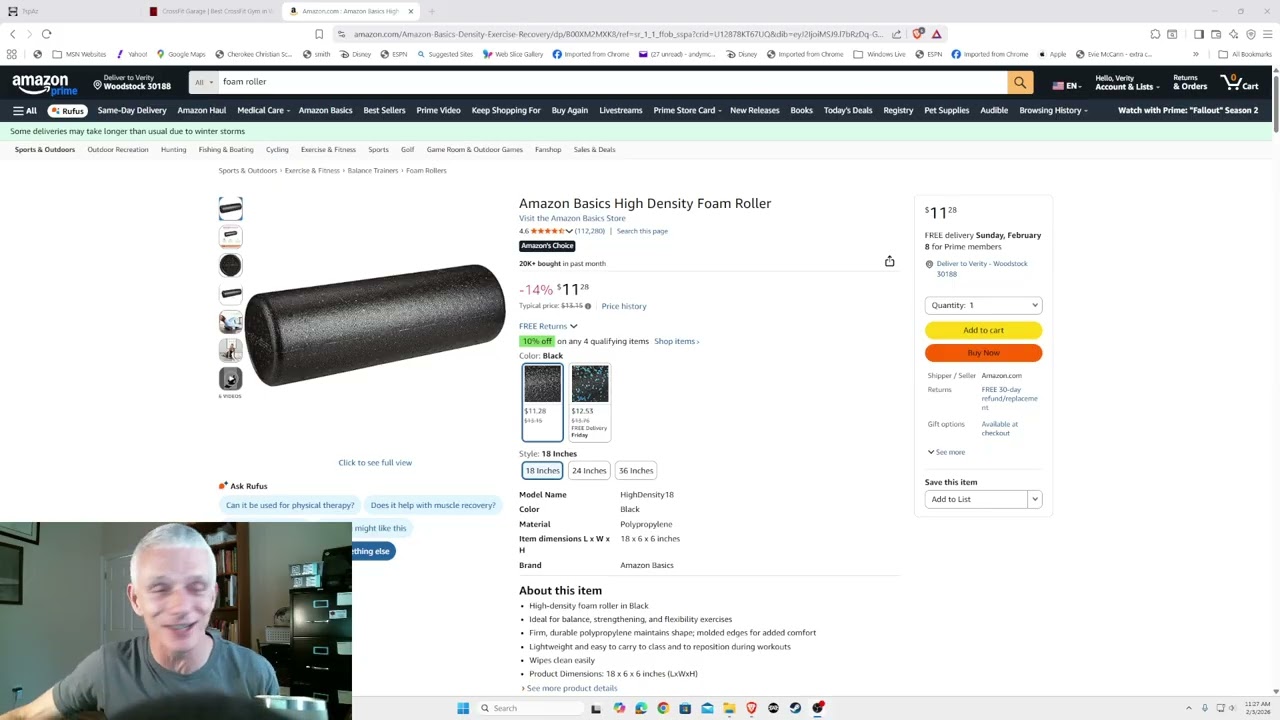Open the All Bookmarks folder
The image size is (1280, 720).
coord(1245,54)
